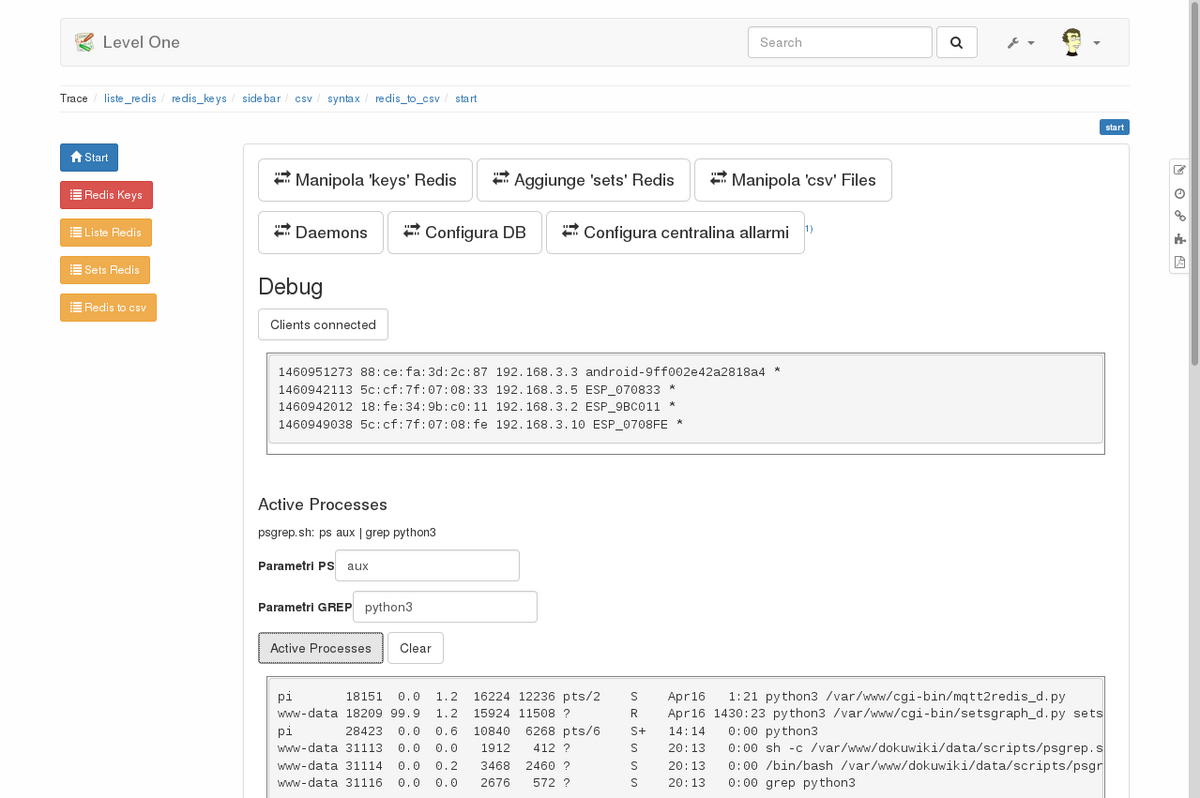Click the puzzle piece plugin icon

coord(1179,239)
